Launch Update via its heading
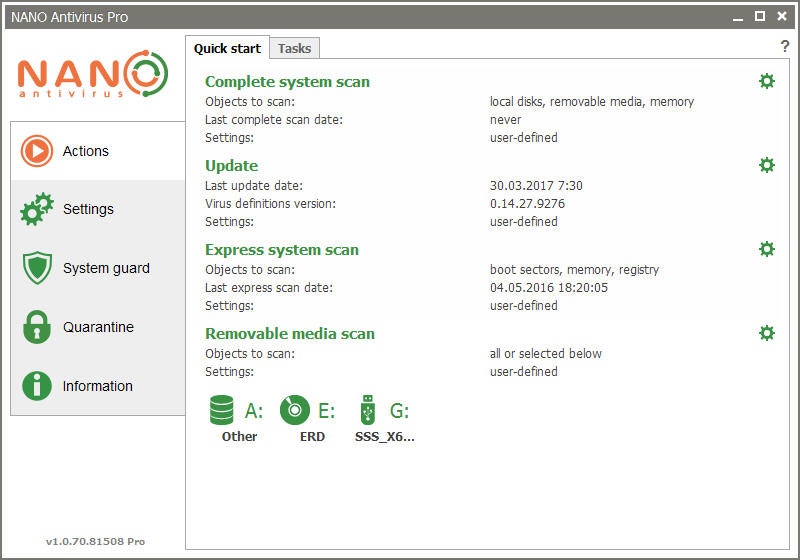The height and width of the screenshot is (560, 800). tap(232, 166)
